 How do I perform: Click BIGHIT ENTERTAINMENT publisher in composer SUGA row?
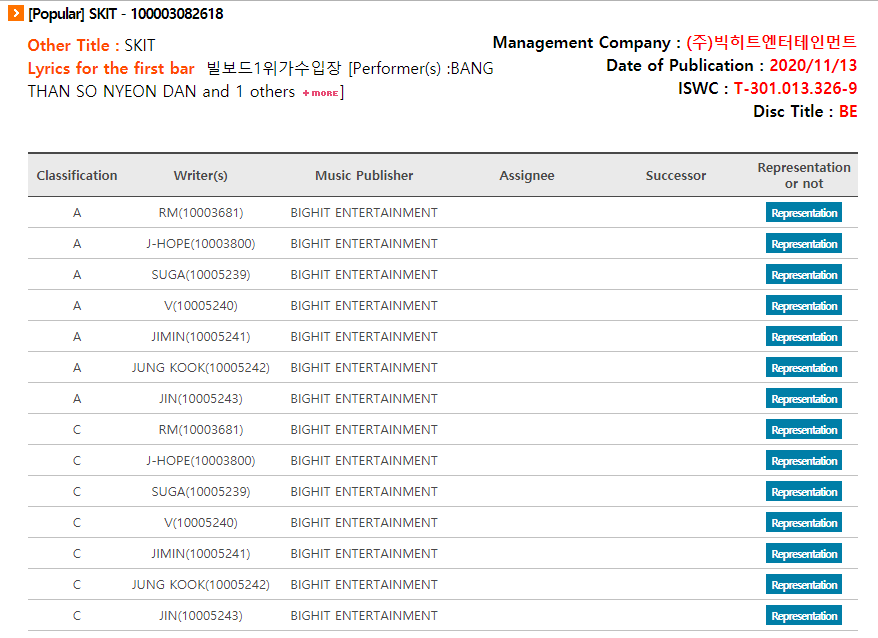[x=364, y=492]
